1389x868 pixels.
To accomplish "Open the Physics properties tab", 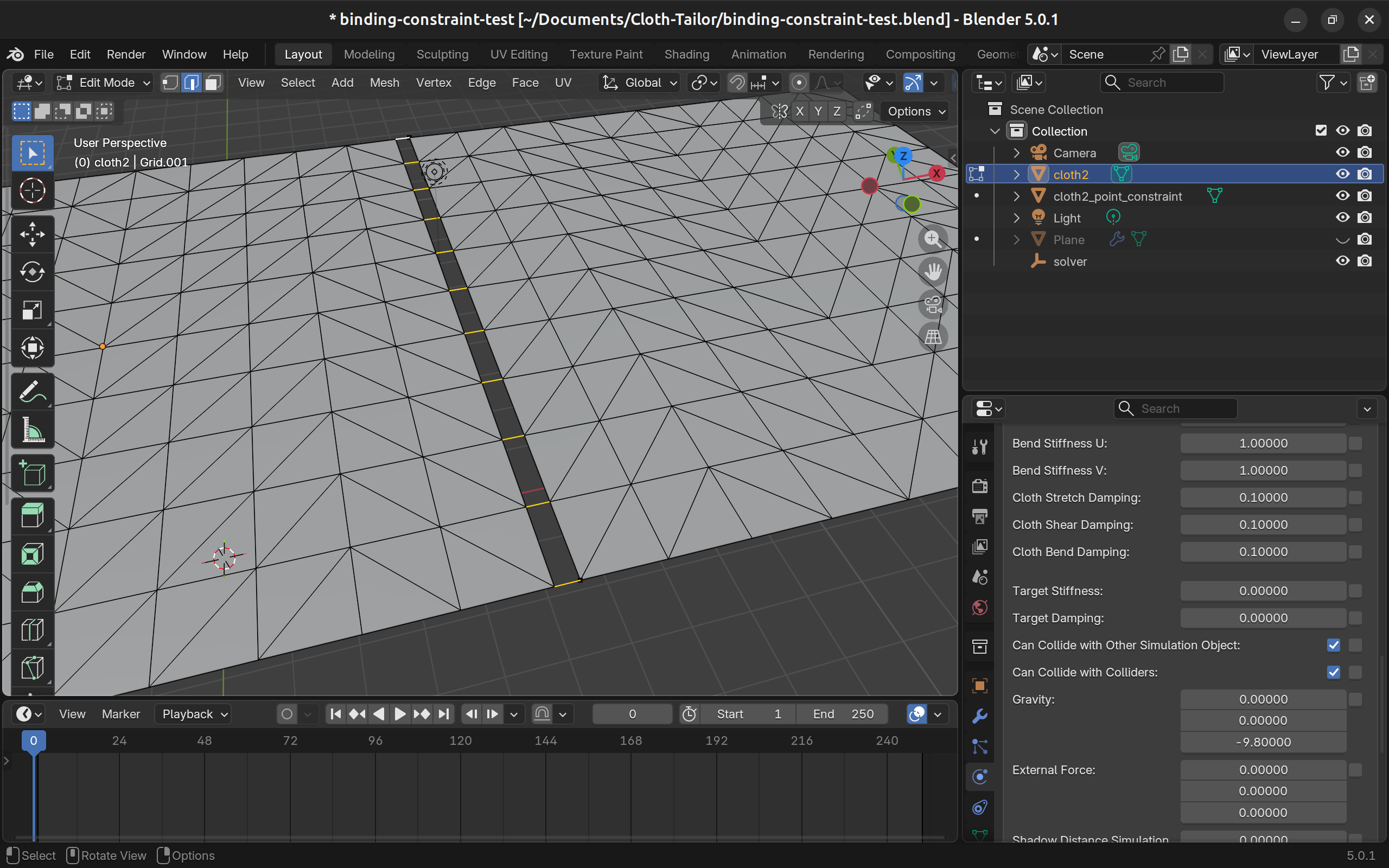I will click(x=980, y=777).
